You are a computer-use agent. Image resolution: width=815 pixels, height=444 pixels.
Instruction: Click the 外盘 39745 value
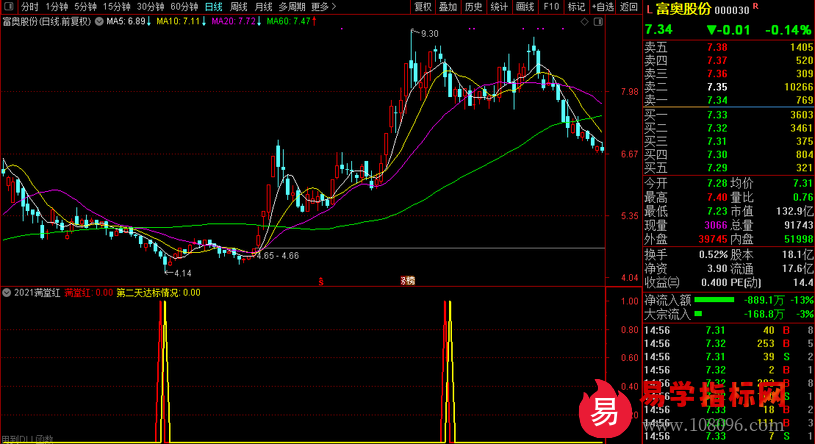tap(713, 239)
